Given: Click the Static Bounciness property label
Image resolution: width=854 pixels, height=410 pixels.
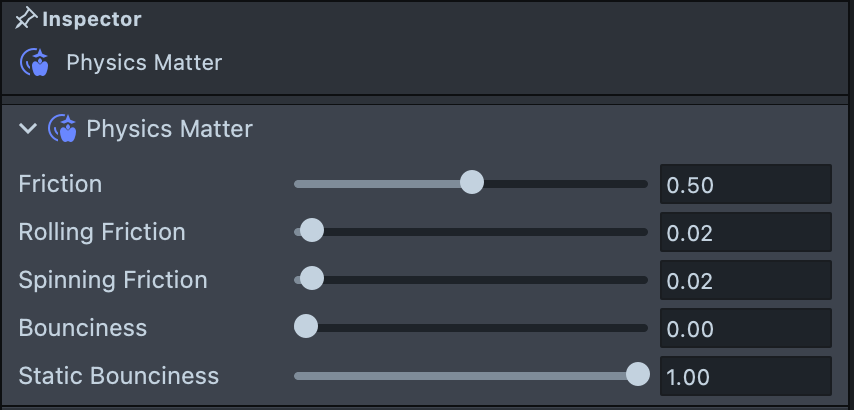Looking at the screenshot, I should coord(118,376).
